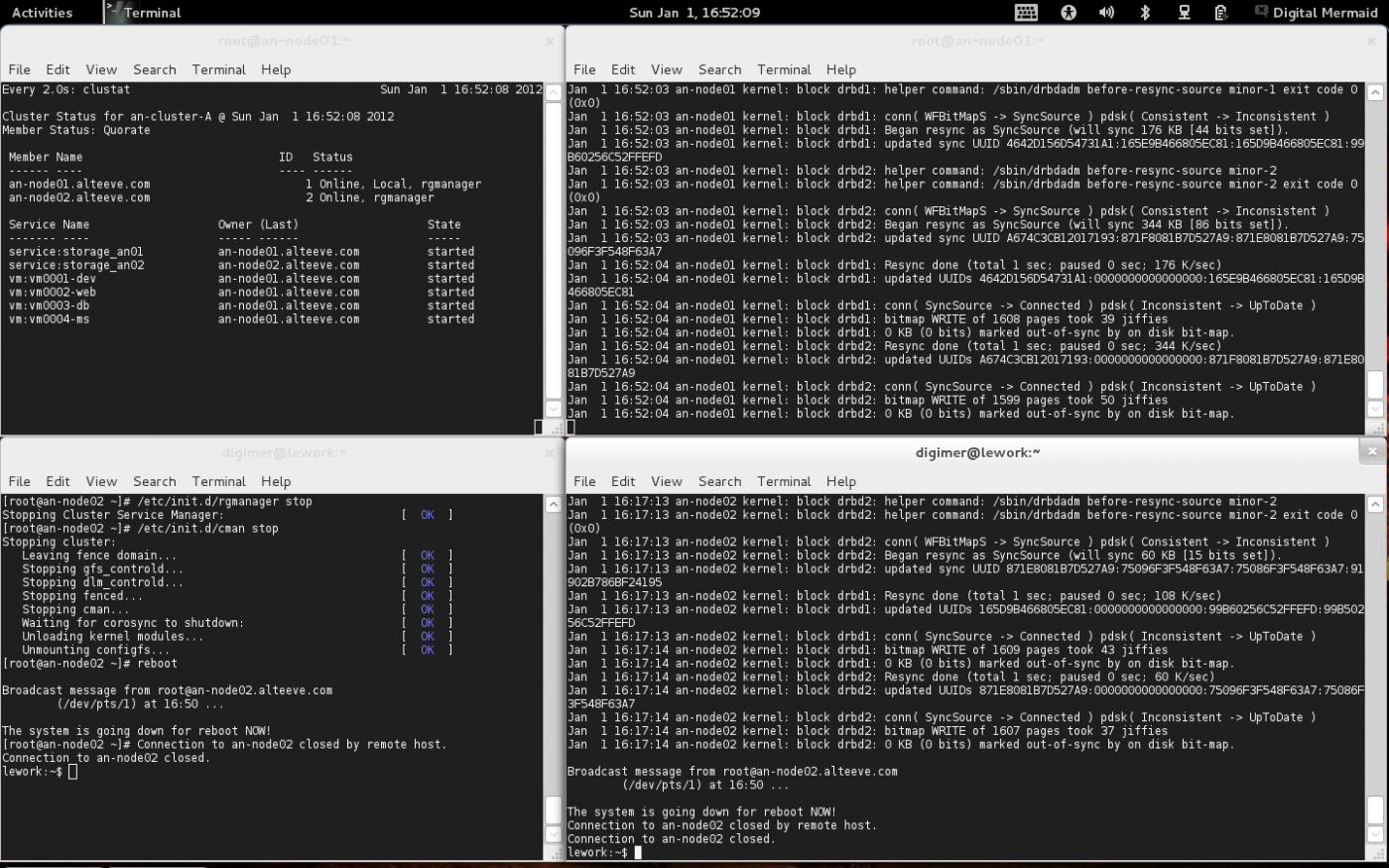The height and width of the screenshot is (868, 1389).
Task: Open View menu in the clustat terminal window
Action: tap(101, 69)
